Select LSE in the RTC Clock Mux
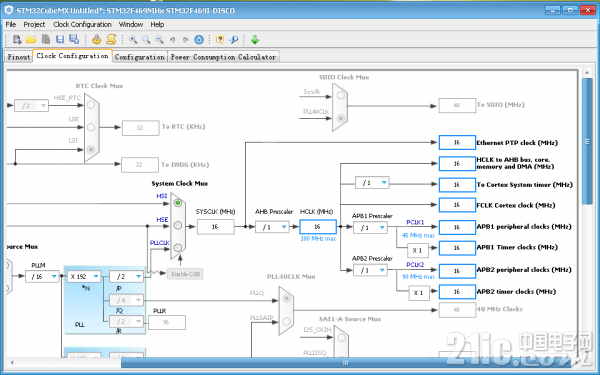This screenshot has width=600, height=375. [91, 127]
